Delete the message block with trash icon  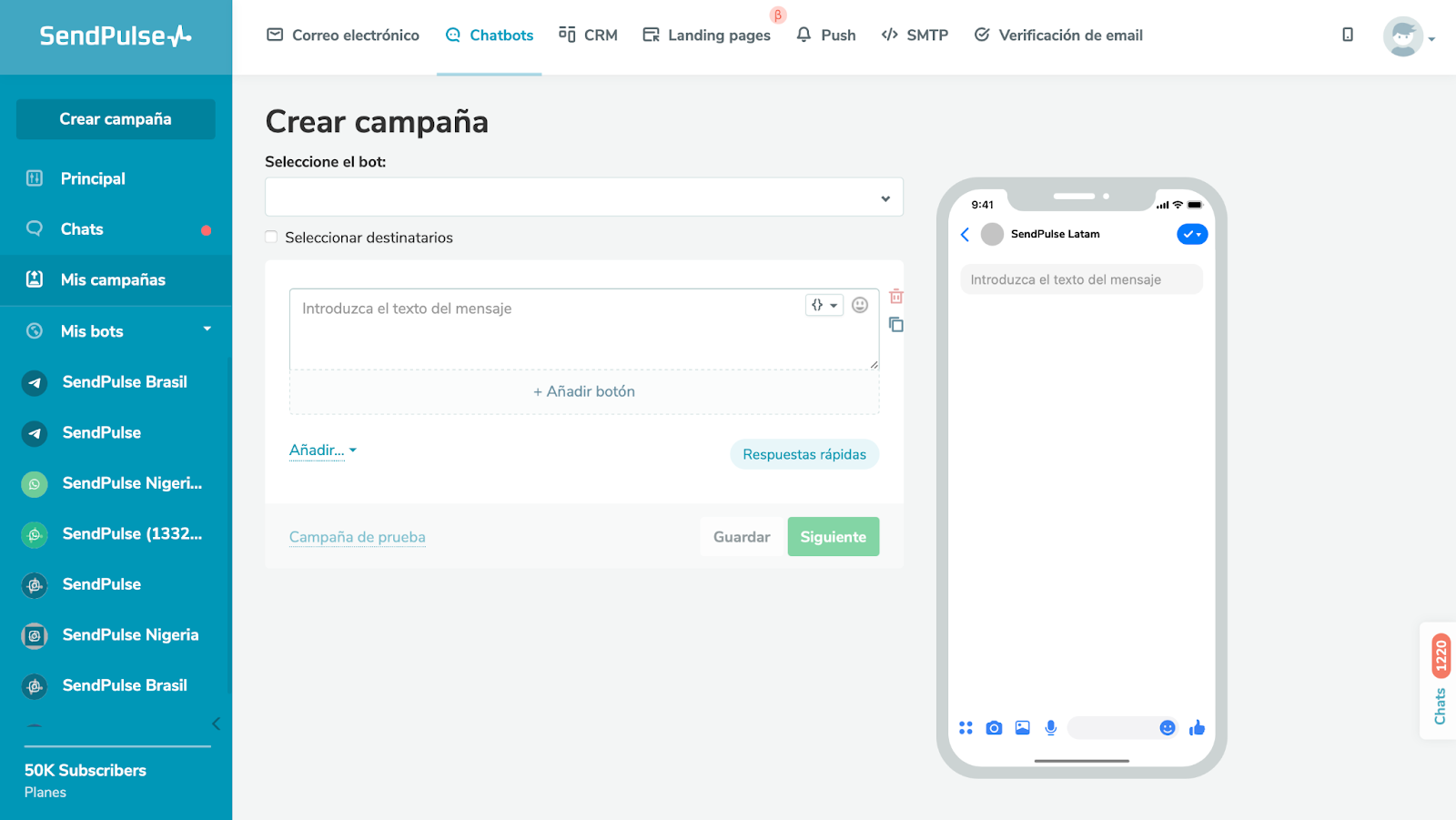point(896,296)
